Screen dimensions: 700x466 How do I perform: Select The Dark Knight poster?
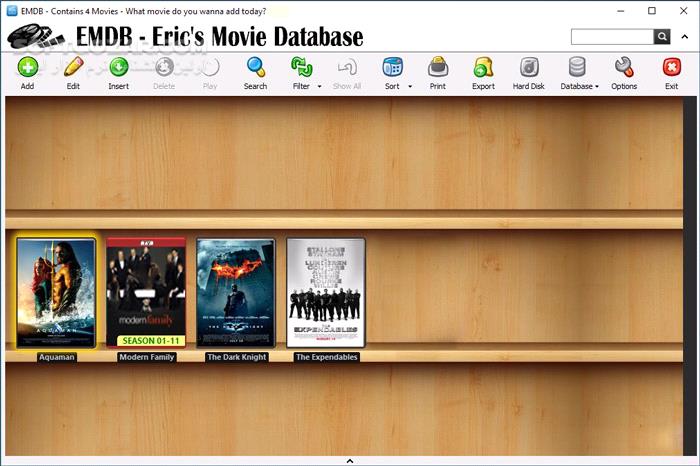pyautogui.click(x=236, y=292)
